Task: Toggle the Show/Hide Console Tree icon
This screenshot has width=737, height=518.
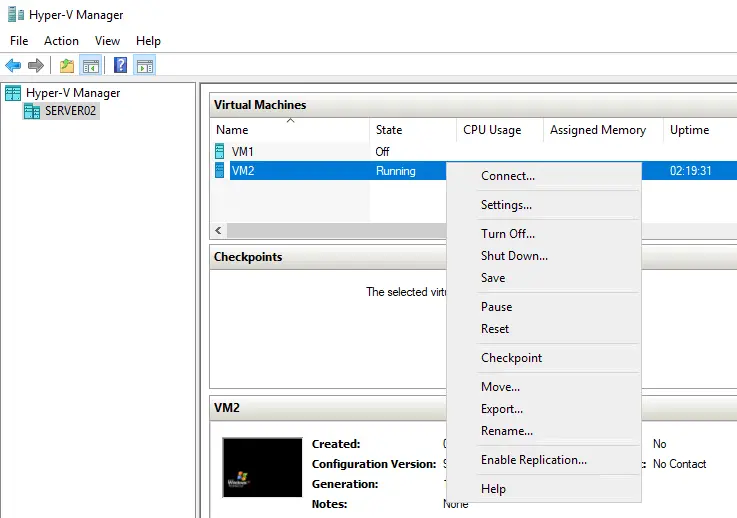Action: (90, 66)
